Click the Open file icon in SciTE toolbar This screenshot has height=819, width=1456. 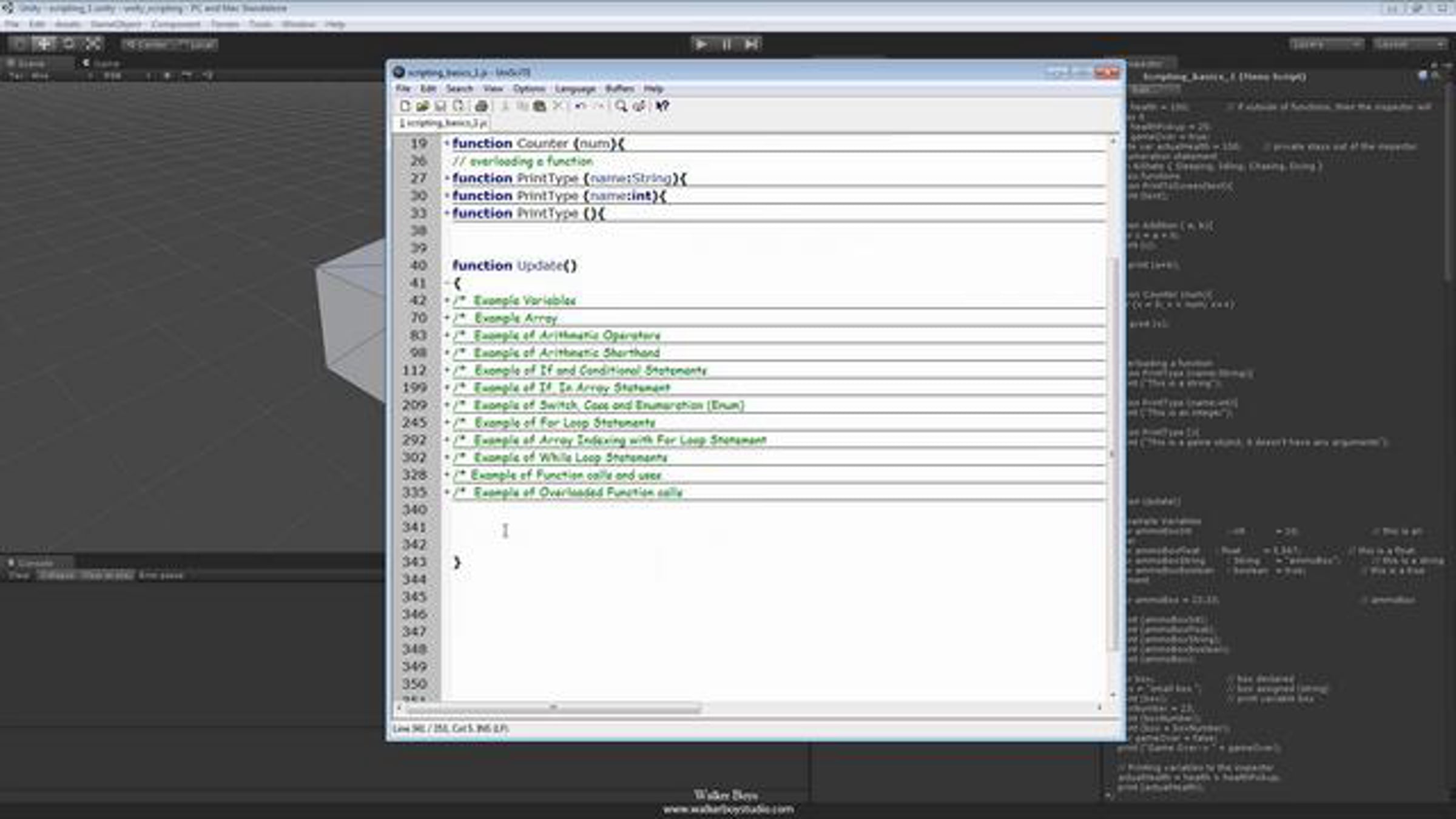coord(423,106)
